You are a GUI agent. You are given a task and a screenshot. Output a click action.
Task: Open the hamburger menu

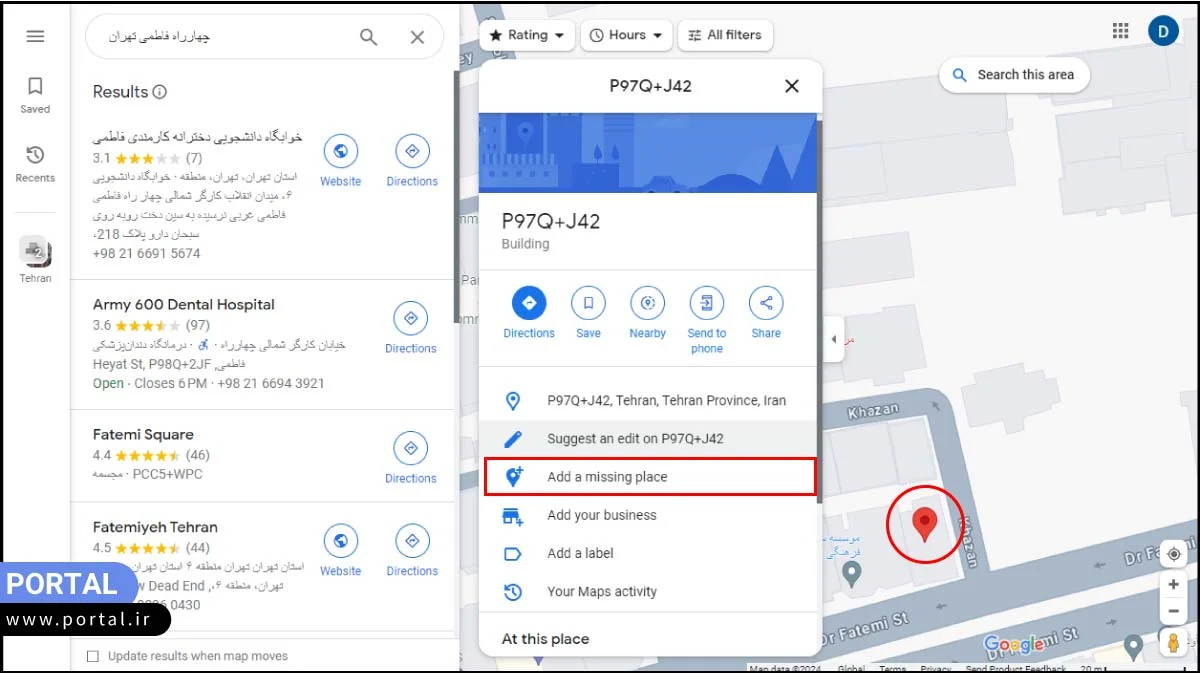35,36
